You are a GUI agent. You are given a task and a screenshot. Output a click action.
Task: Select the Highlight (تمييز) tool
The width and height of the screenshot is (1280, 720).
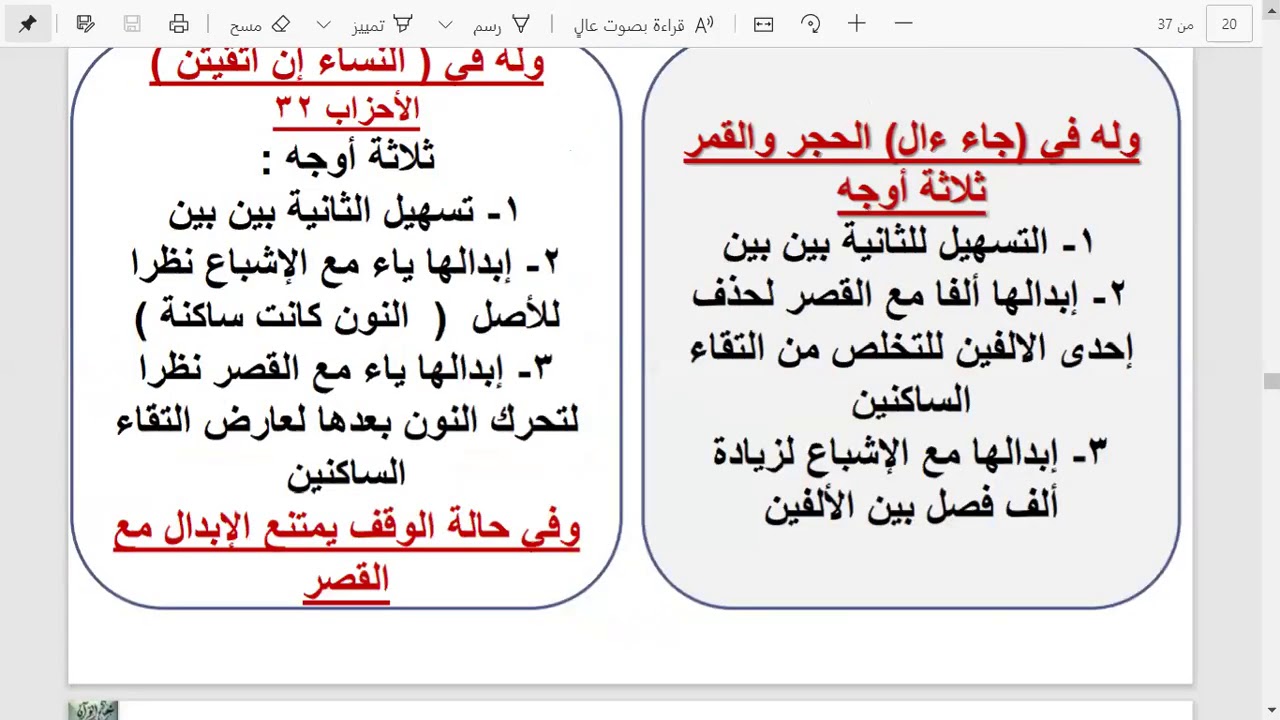(383, 24)
